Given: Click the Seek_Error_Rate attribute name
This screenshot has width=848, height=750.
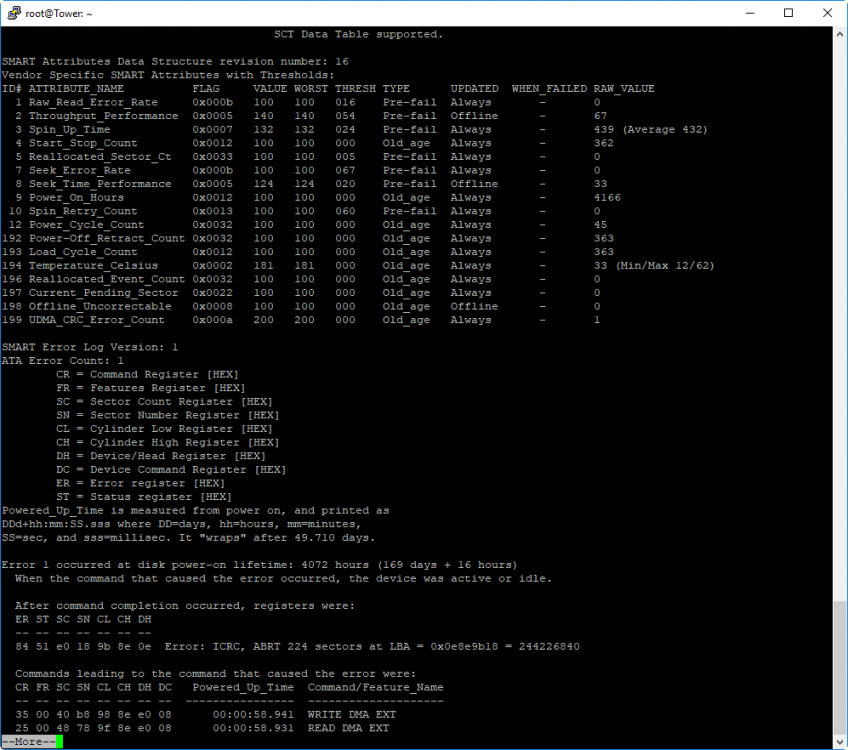Looking at the screenshot, I should click(x=80, y=170).
